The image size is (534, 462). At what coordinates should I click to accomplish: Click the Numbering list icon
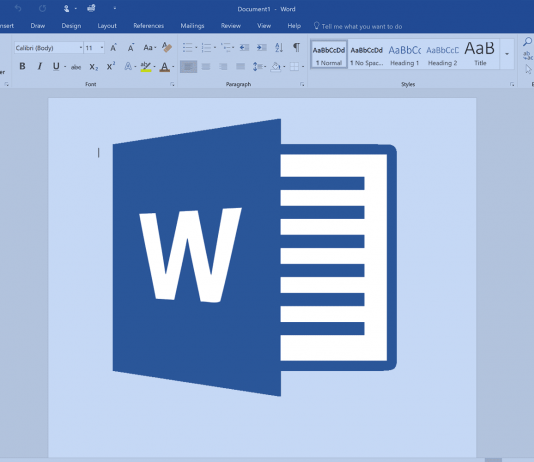pos(206,47)
